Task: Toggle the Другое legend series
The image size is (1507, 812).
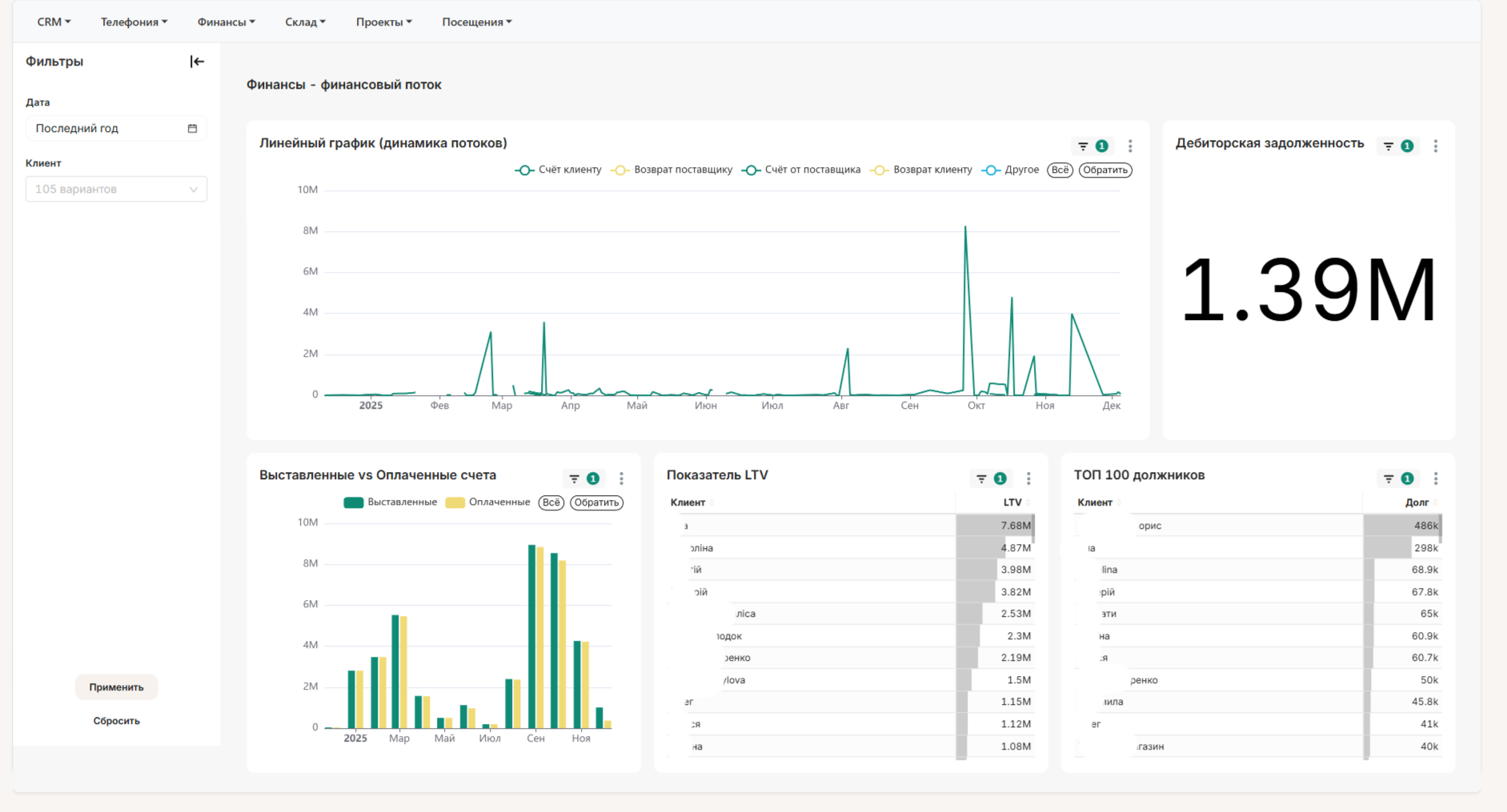Action: coord(1011,170)
